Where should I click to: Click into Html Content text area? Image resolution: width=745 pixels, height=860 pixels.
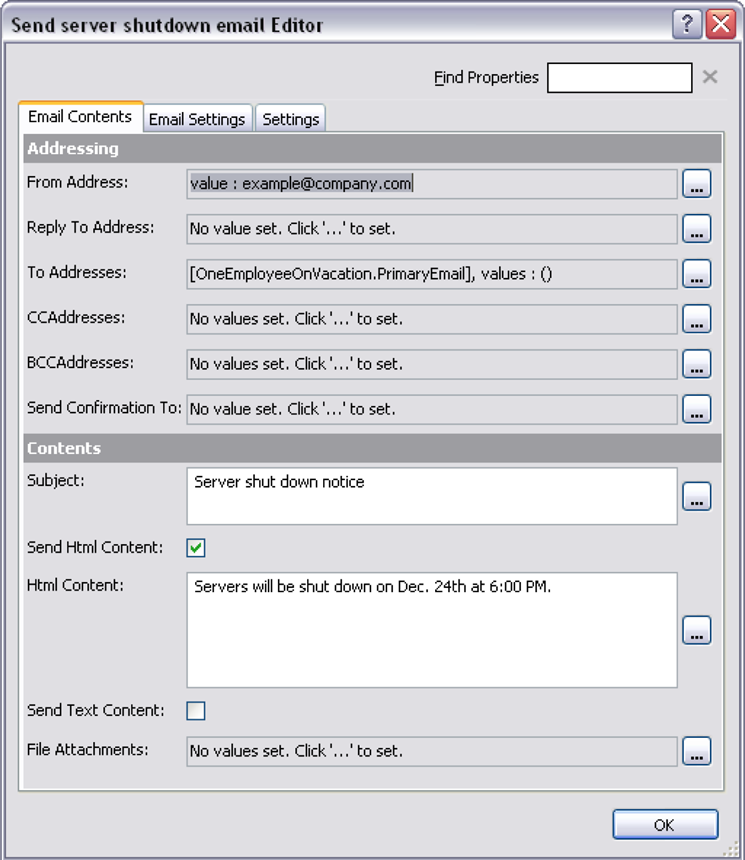(431, 630)
